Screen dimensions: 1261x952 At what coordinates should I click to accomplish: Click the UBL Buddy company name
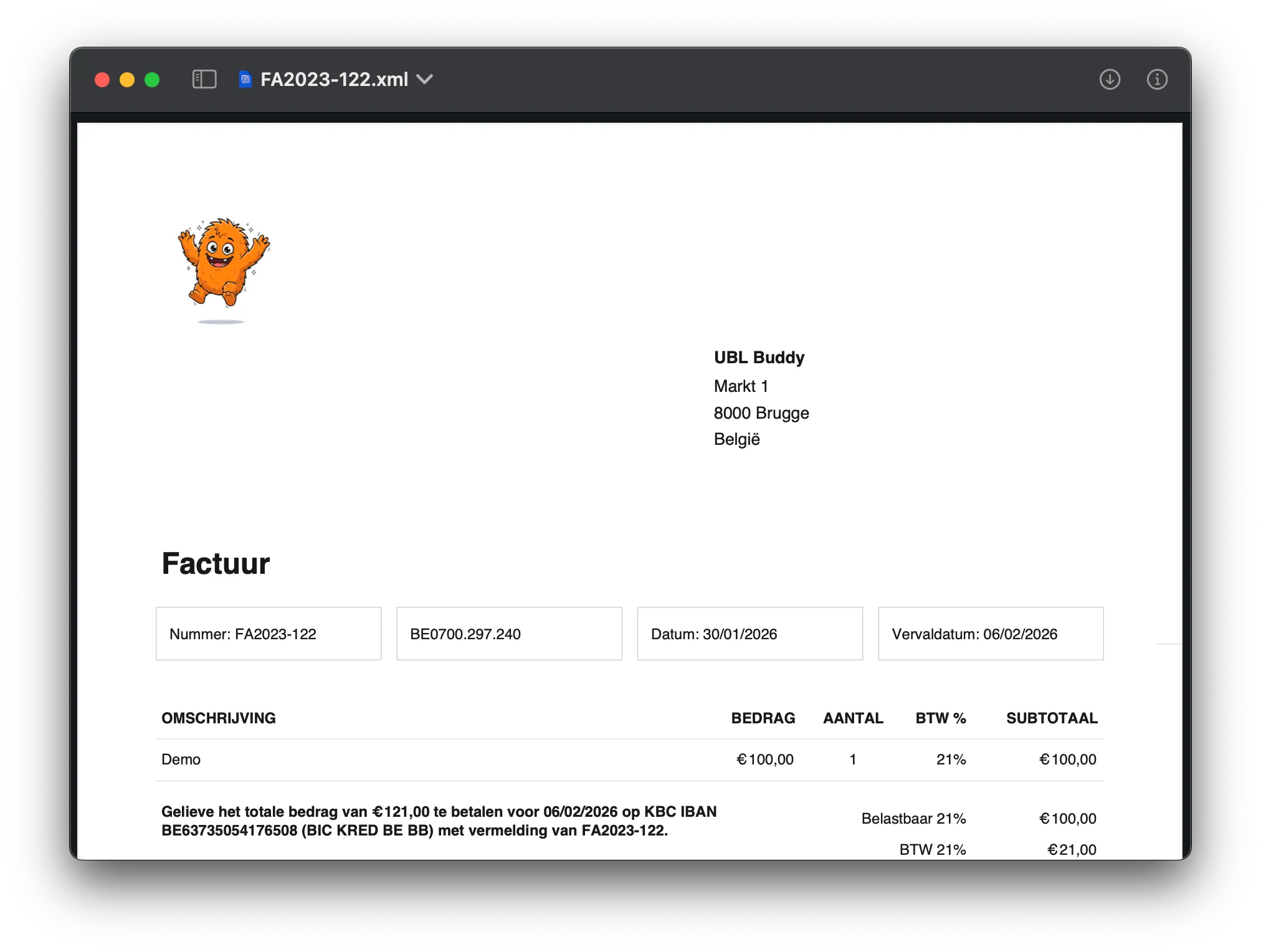tap(759, 358)
